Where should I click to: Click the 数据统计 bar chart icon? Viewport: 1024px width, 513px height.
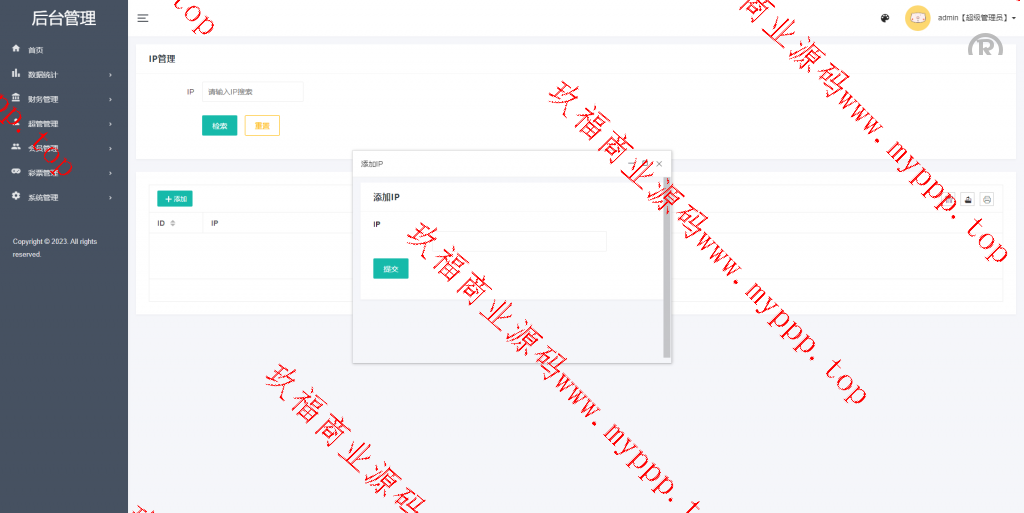[16, 74]
